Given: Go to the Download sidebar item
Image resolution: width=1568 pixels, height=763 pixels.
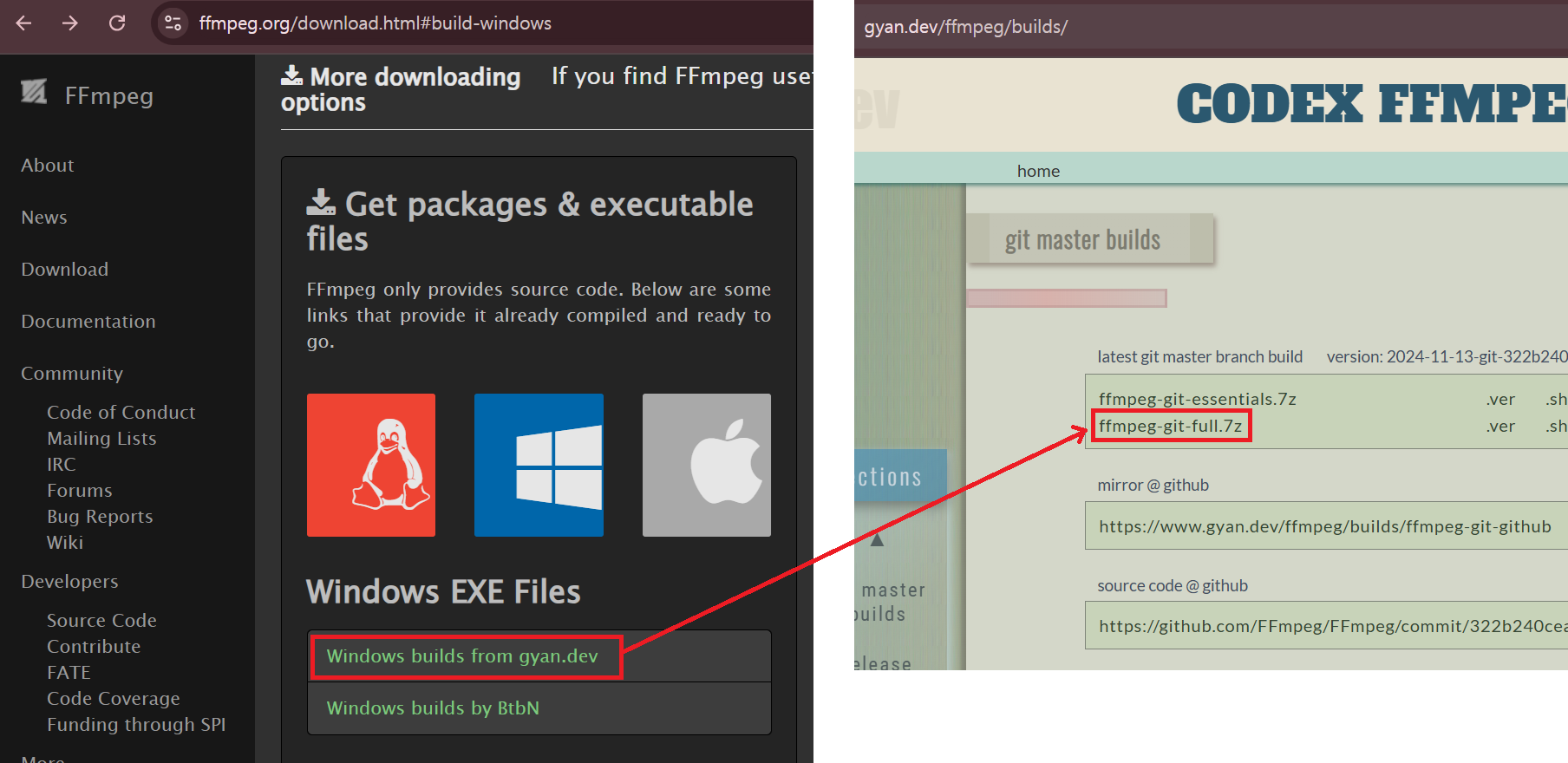Looking at the screenshot, I should [65, 270].
